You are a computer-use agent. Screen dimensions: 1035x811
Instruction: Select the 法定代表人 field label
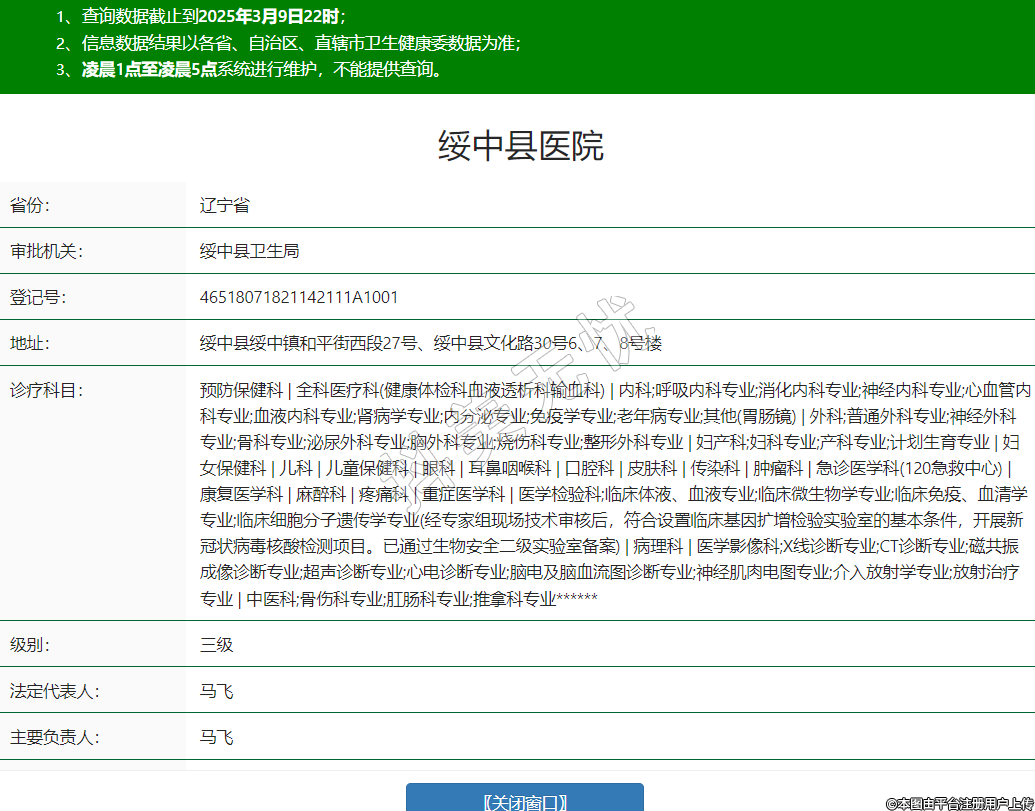[x=54, y=691]
